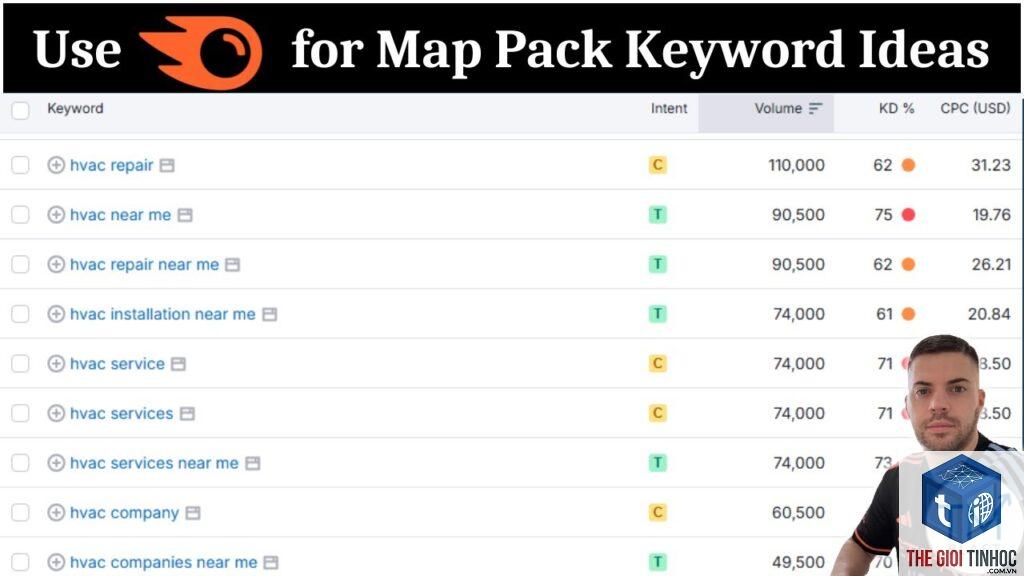Add hvac repair near me via plus icon
Image resolution: width=1024 pixels, height=576 pixels.
[56, 264]
